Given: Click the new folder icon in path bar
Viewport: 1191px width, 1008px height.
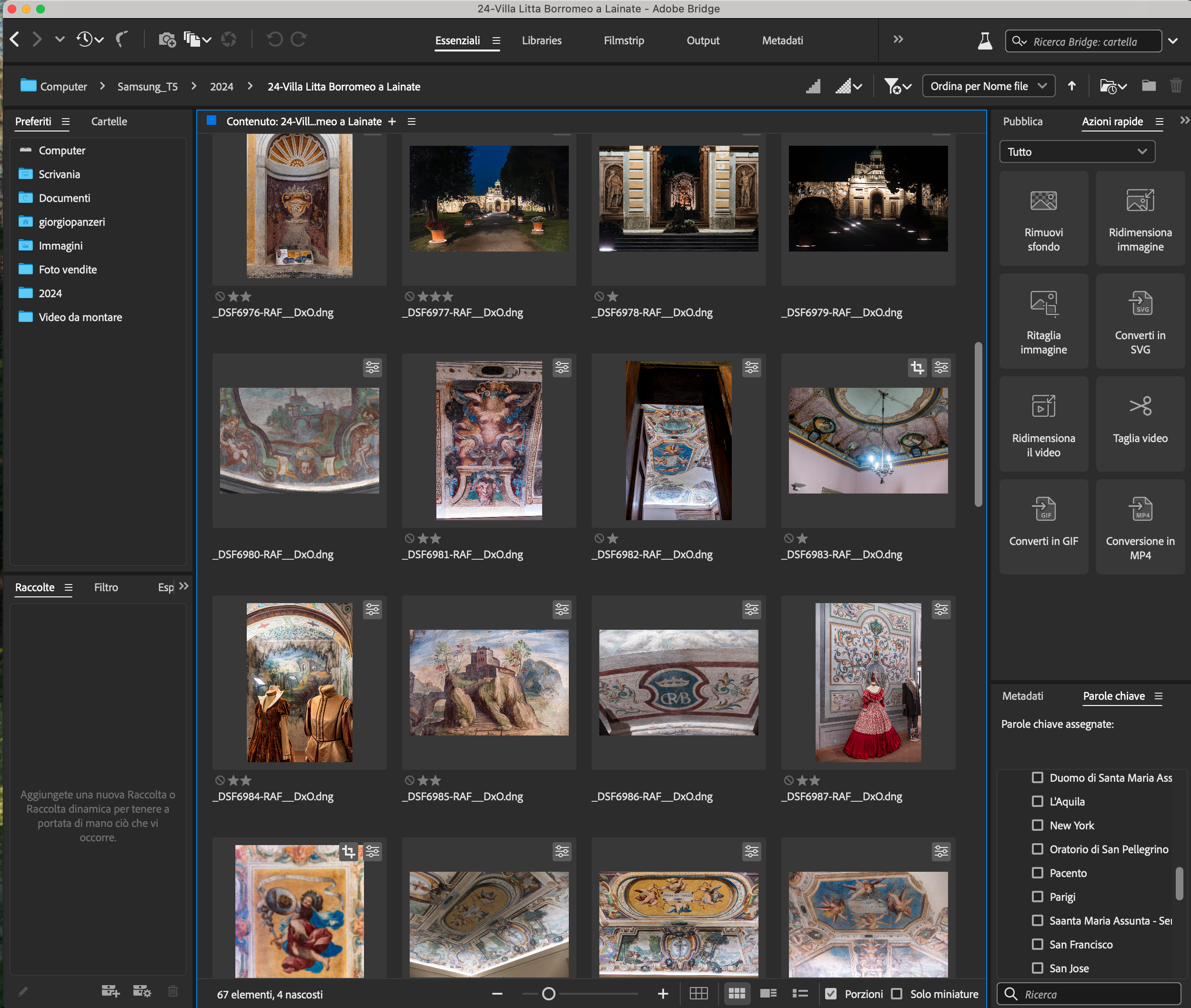Looking at the screenshot, I should [1149, 86].
